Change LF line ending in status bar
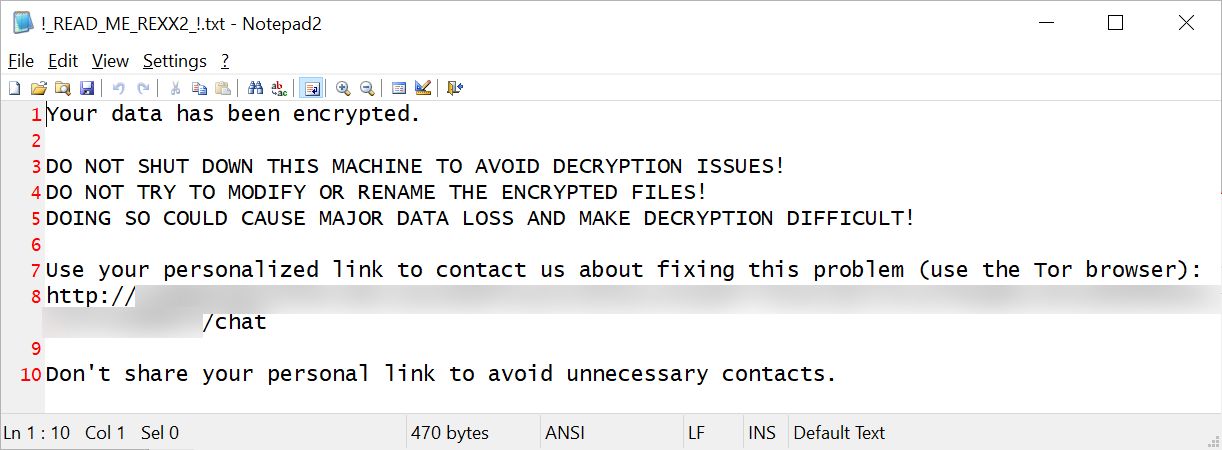This screenshot has height=450, width=1222. pos(697,433)
